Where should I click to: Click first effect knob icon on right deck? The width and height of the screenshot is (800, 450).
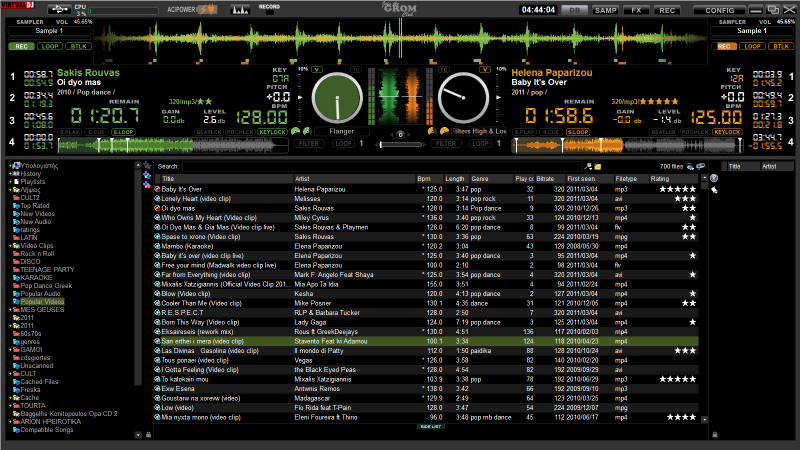pyautogui.click(x=432, y=131)
